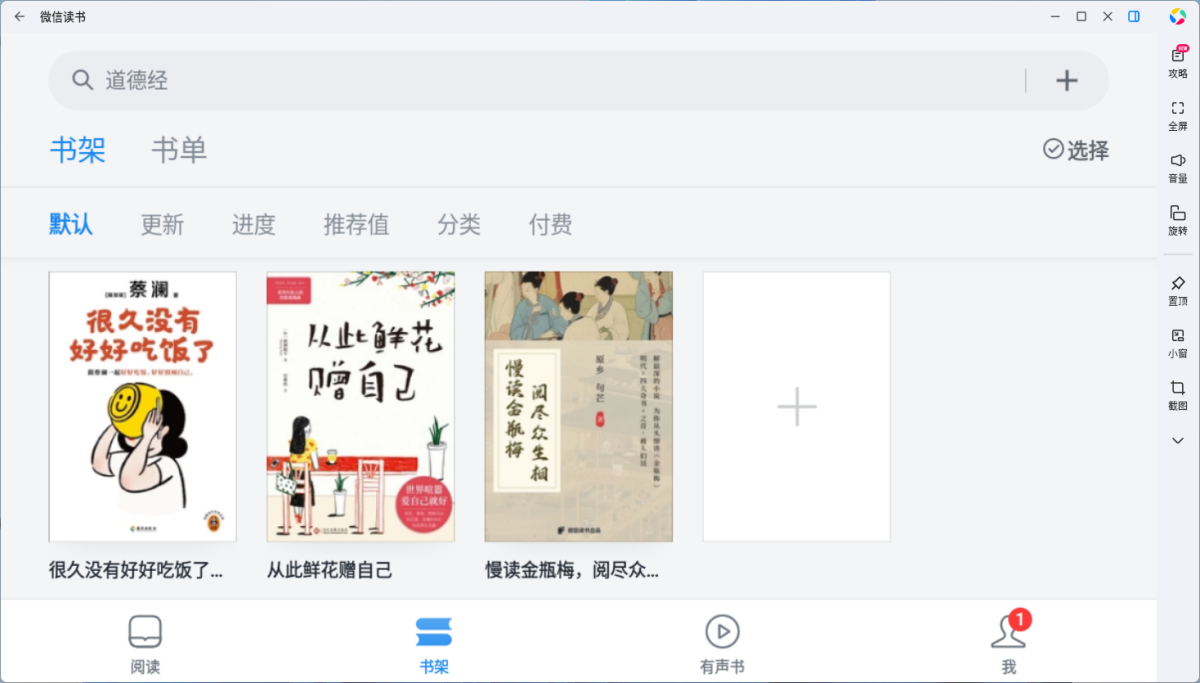Screen dimensions: 1200x683
Task: Enable selection mode via 选择
Action: click(x=1075, y=150)
